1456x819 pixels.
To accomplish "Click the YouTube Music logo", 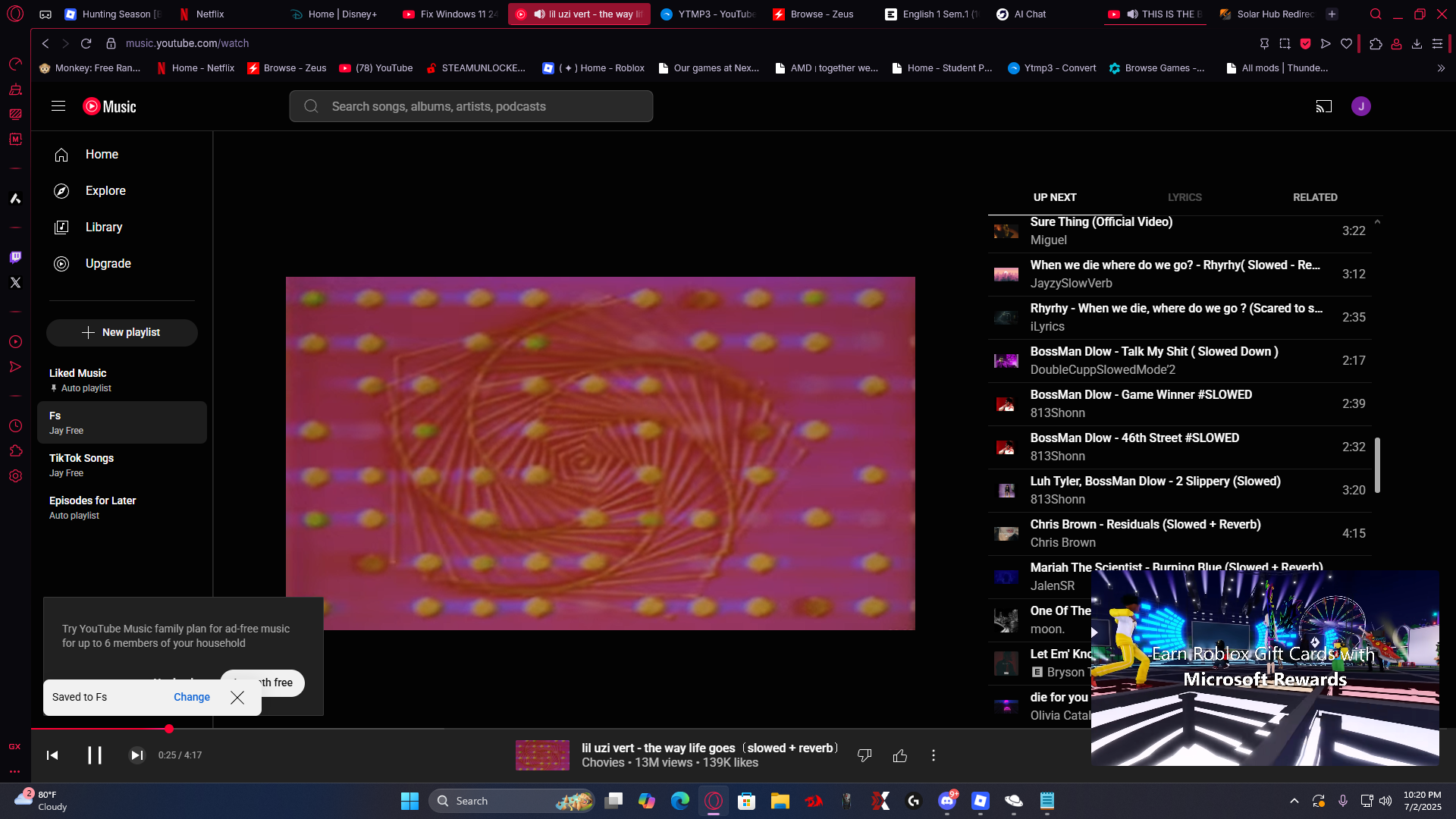I will pyautogui.click(x=109, y=106).
